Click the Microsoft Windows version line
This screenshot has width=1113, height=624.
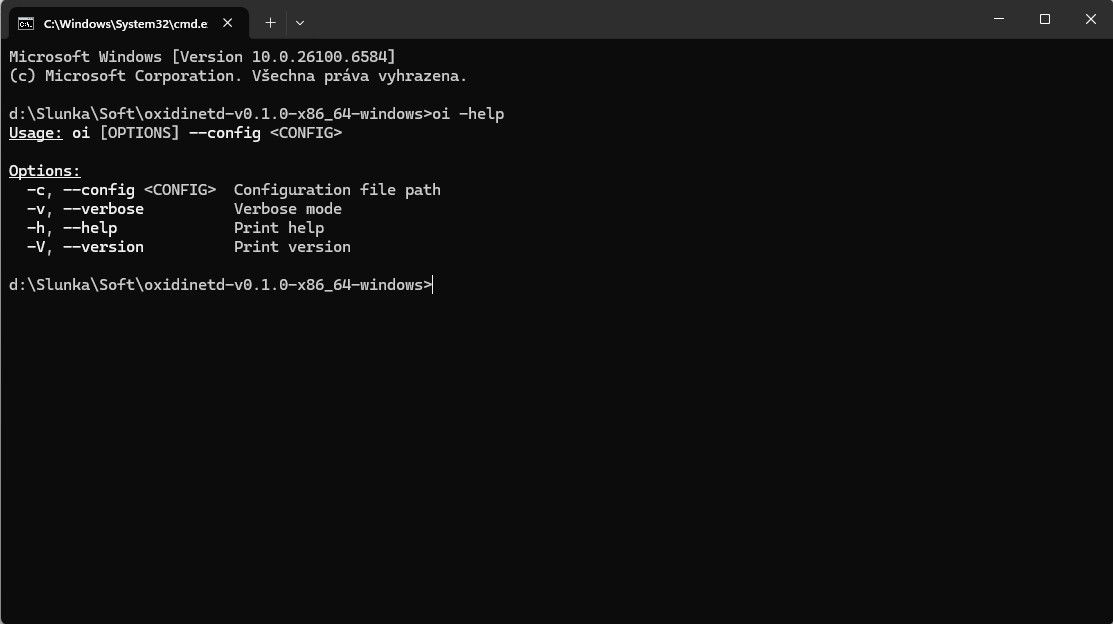(x=202, y=57)
